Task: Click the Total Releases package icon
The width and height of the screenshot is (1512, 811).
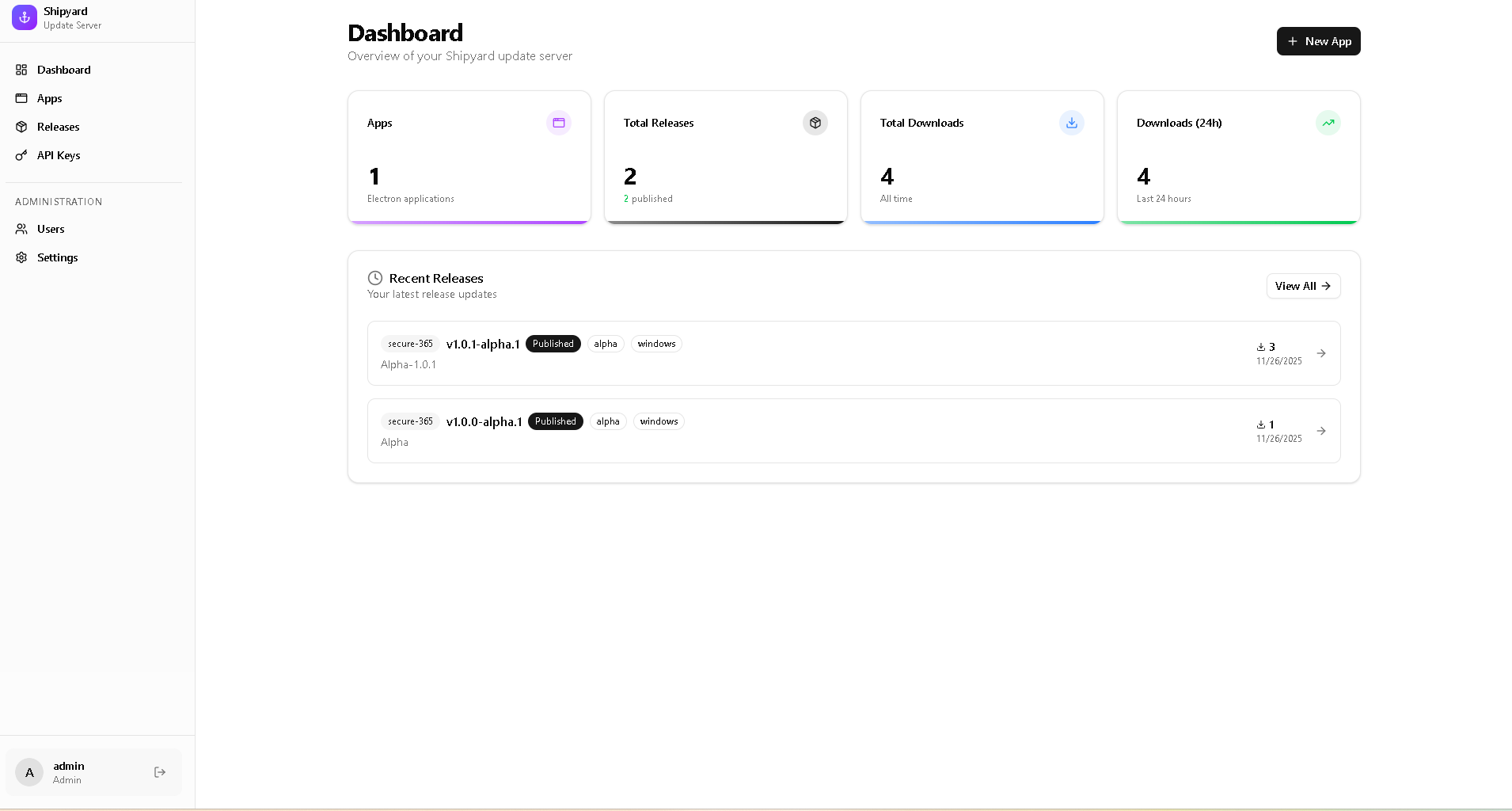Action: click(815, 123)
